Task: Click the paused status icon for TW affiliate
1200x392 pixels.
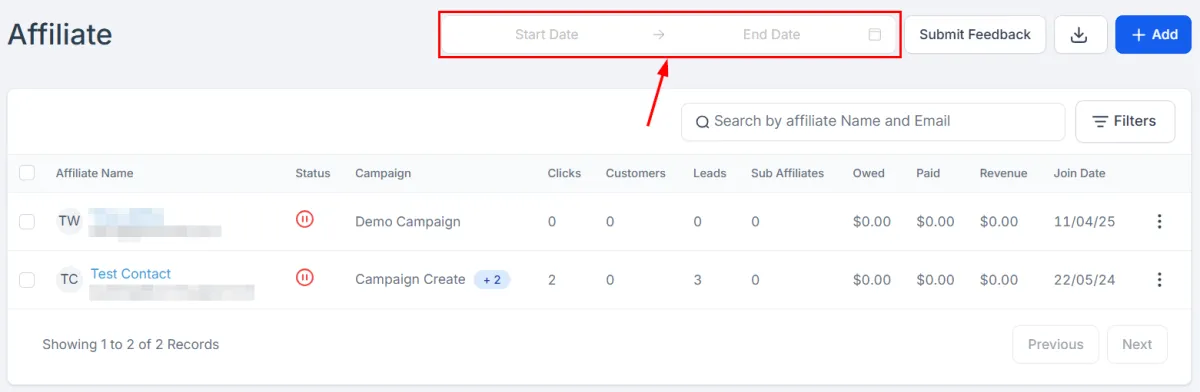Action: click(305, 219)
